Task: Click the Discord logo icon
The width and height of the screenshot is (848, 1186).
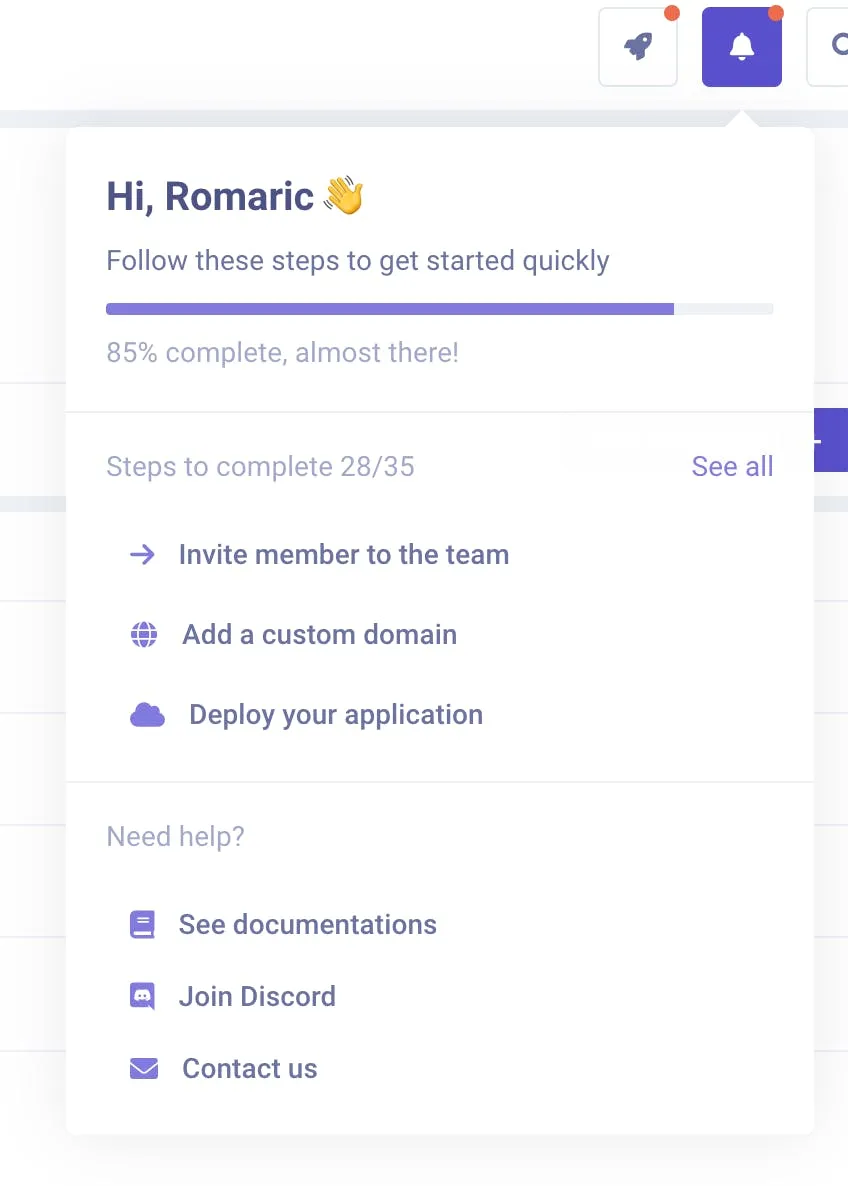Action: 143,996
